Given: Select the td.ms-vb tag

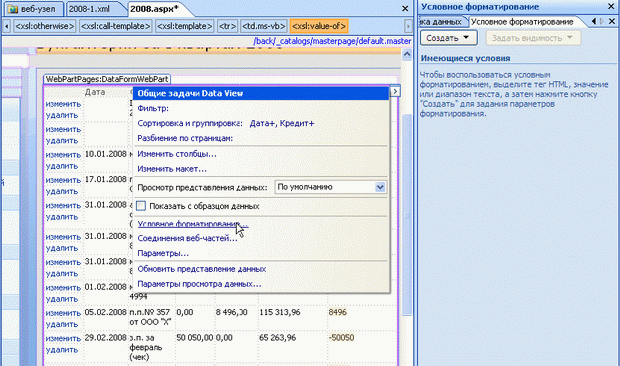Looking at the screenshot, I should click(263, 26).
